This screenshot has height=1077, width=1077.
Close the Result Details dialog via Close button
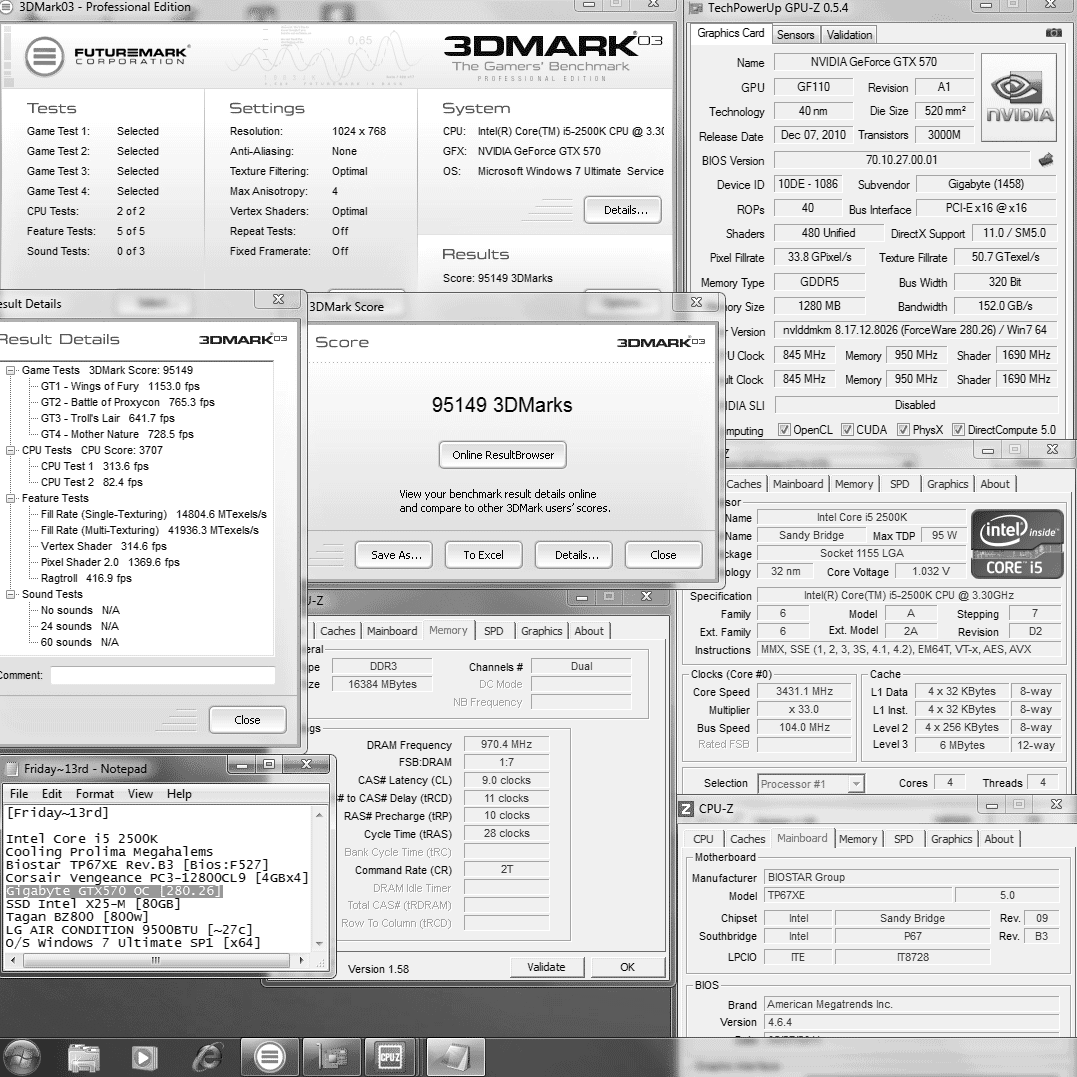tap(247, 720)
